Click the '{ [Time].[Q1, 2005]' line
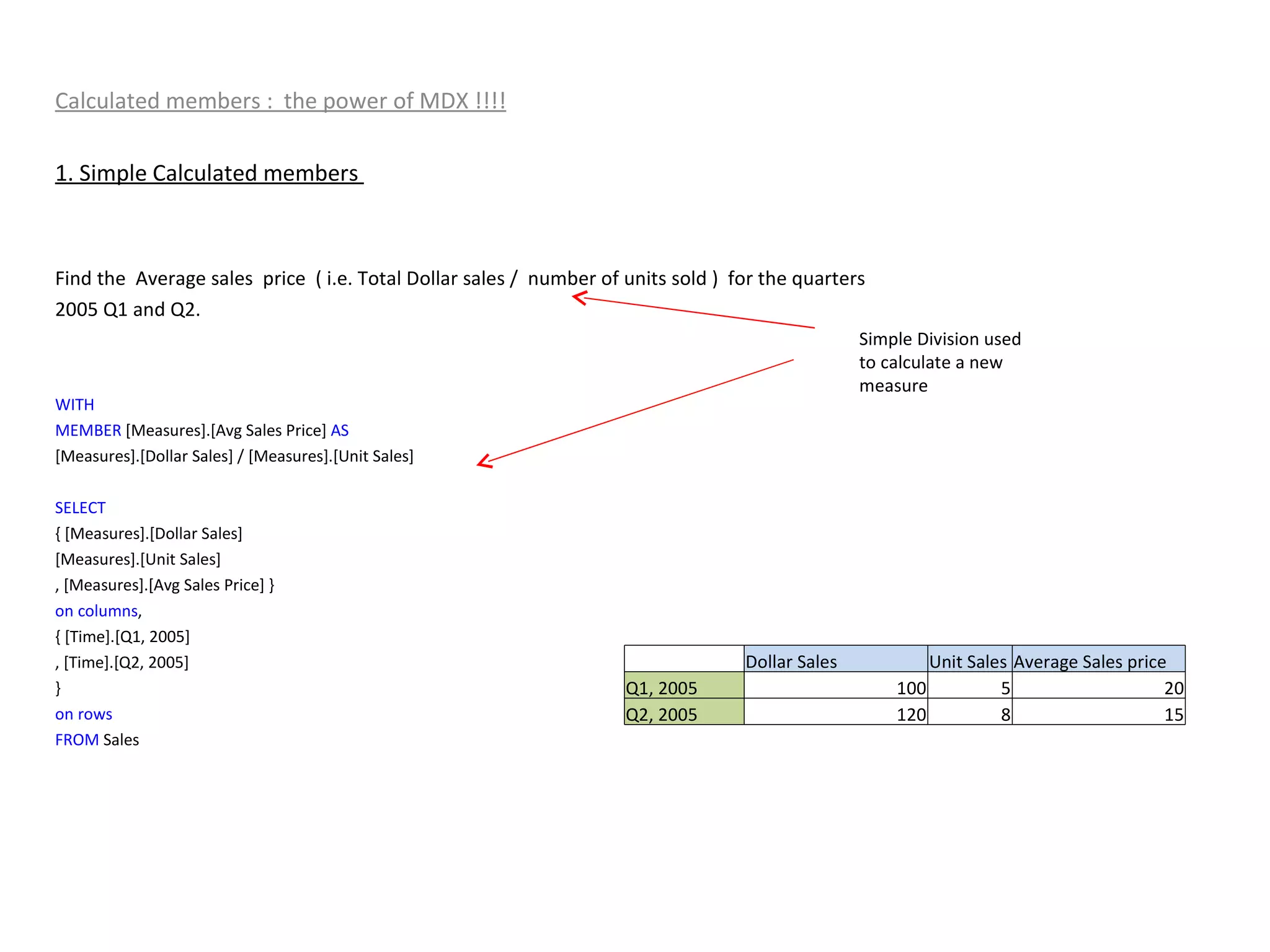 (x=122, y=637)
